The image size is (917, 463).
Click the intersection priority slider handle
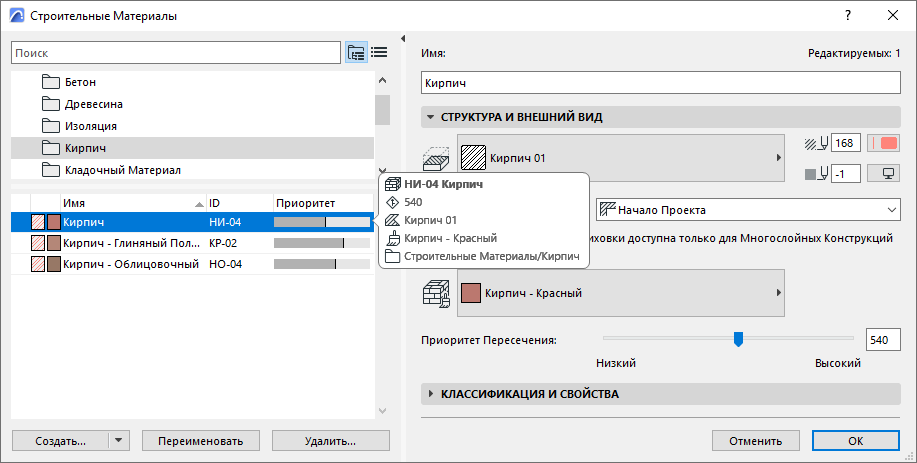click(738, 339)
